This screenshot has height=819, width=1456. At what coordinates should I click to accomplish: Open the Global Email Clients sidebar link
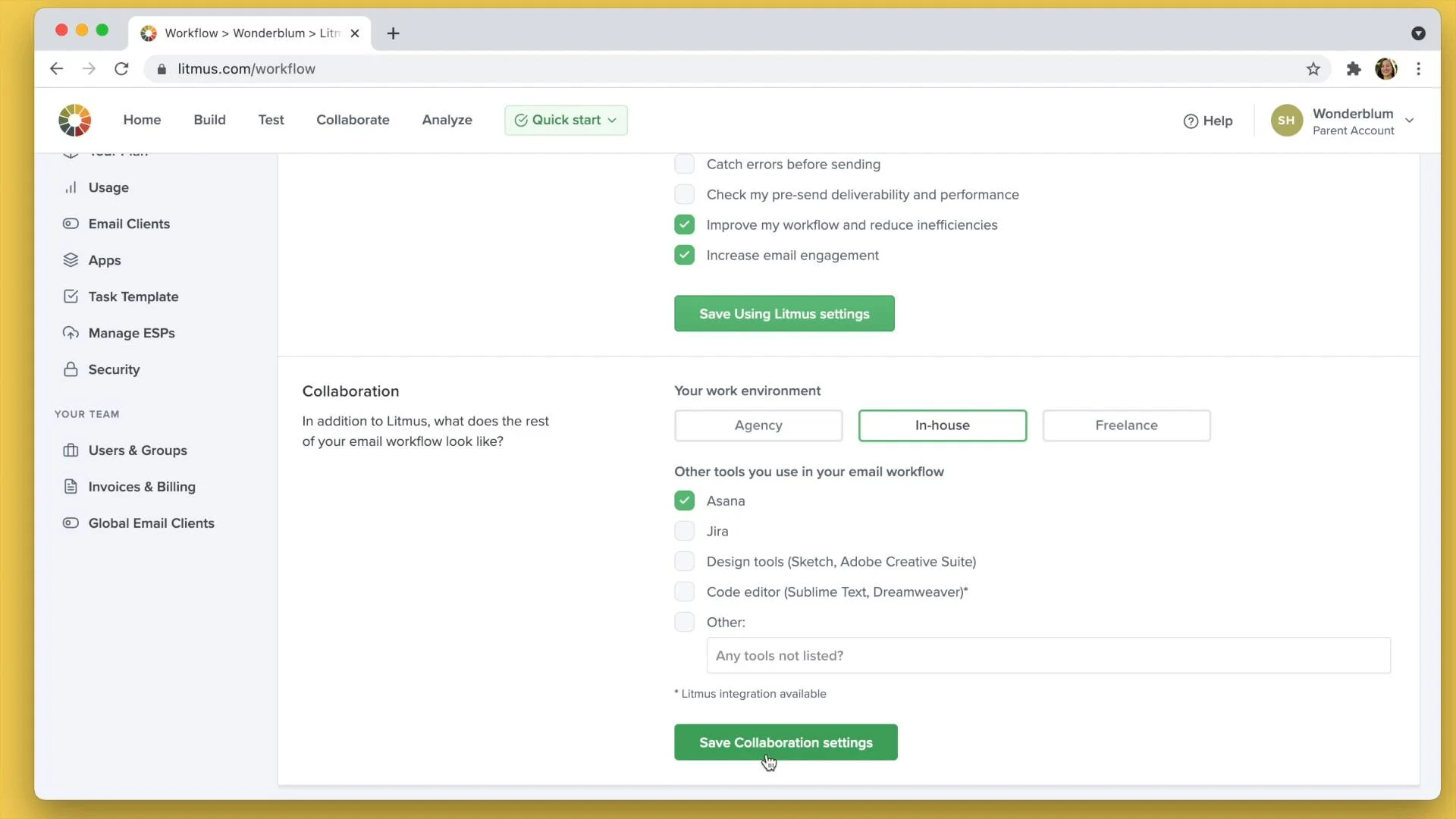tap(151, 523)
